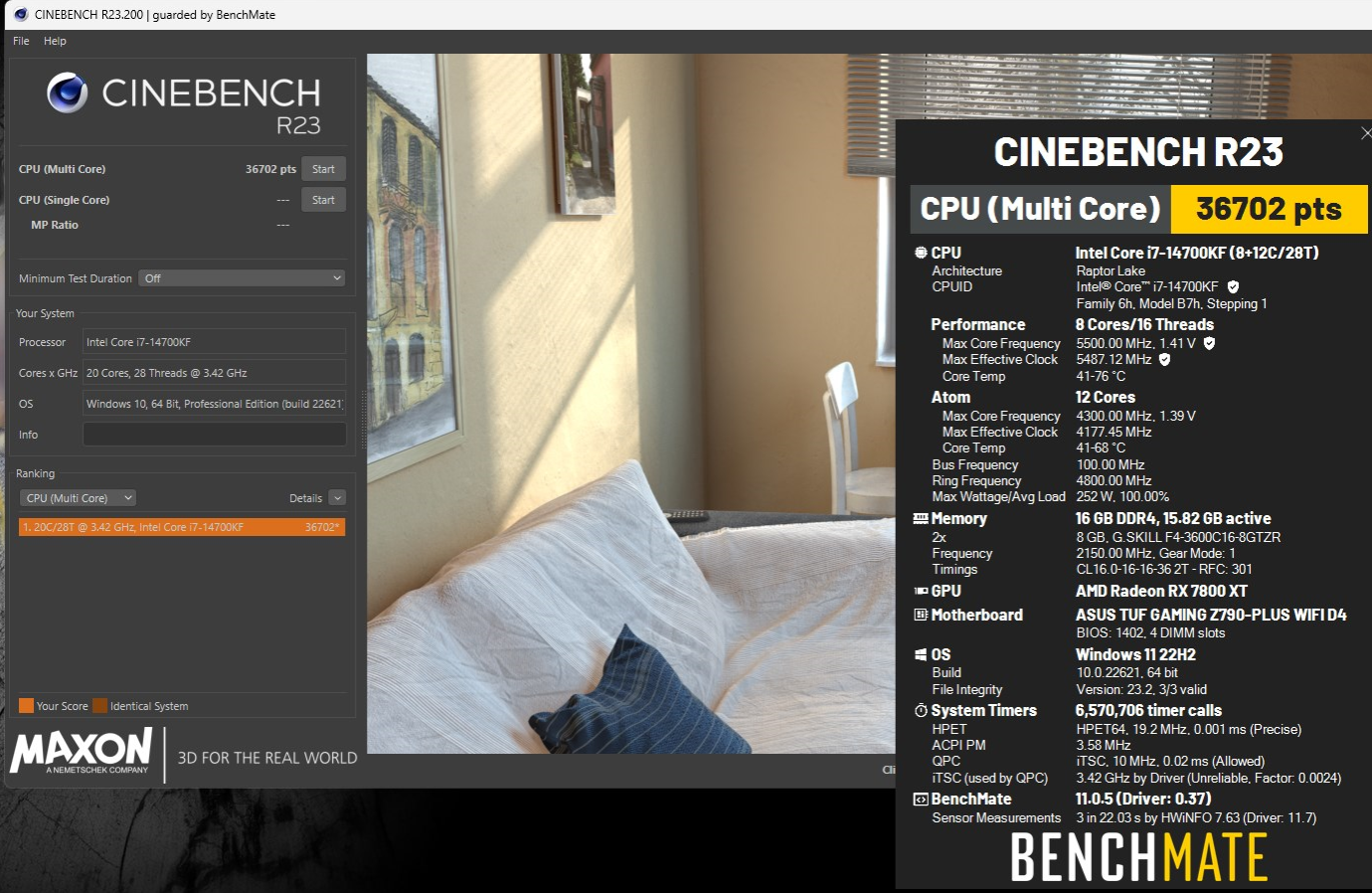Click the Windows OS section icon
Viewport: 1372px width, 893px height.
click(921, 654)
